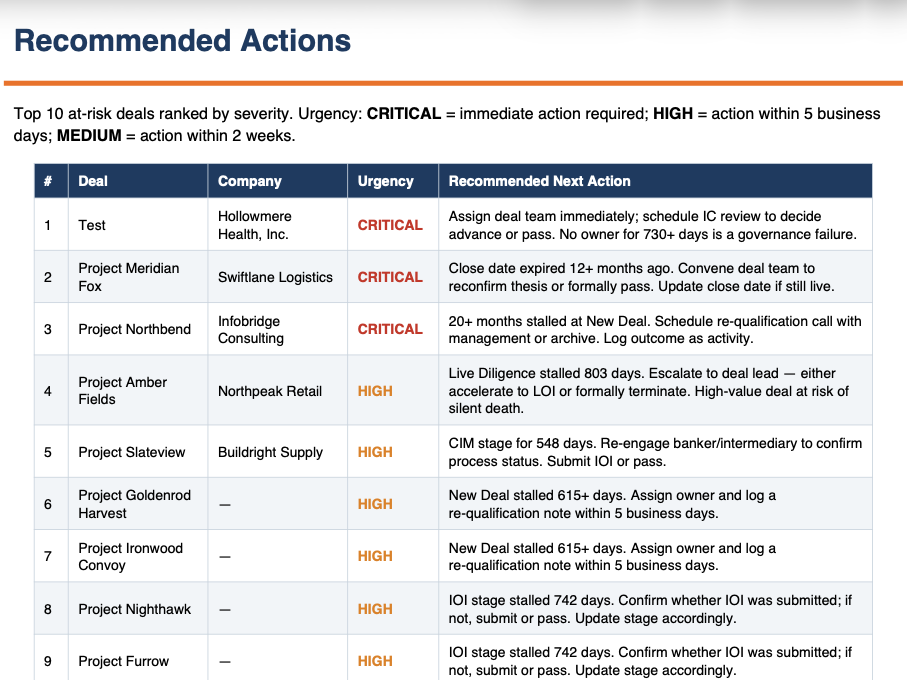907x680 pixels.
Task: Click the Recommended Actions heading
Action: [182, 41]
